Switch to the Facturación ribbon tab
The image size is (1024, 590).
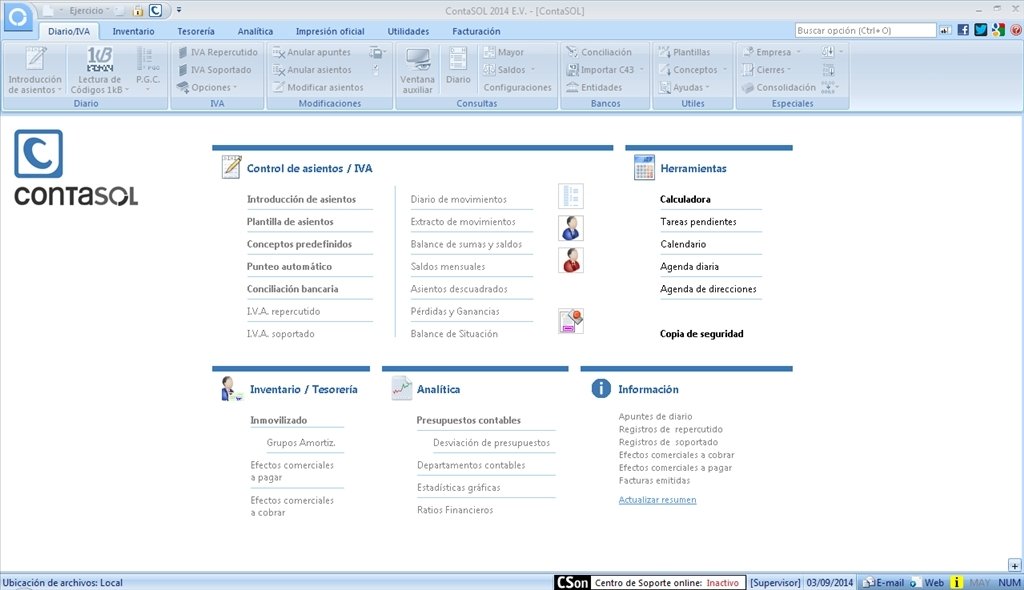pos(476,31)
